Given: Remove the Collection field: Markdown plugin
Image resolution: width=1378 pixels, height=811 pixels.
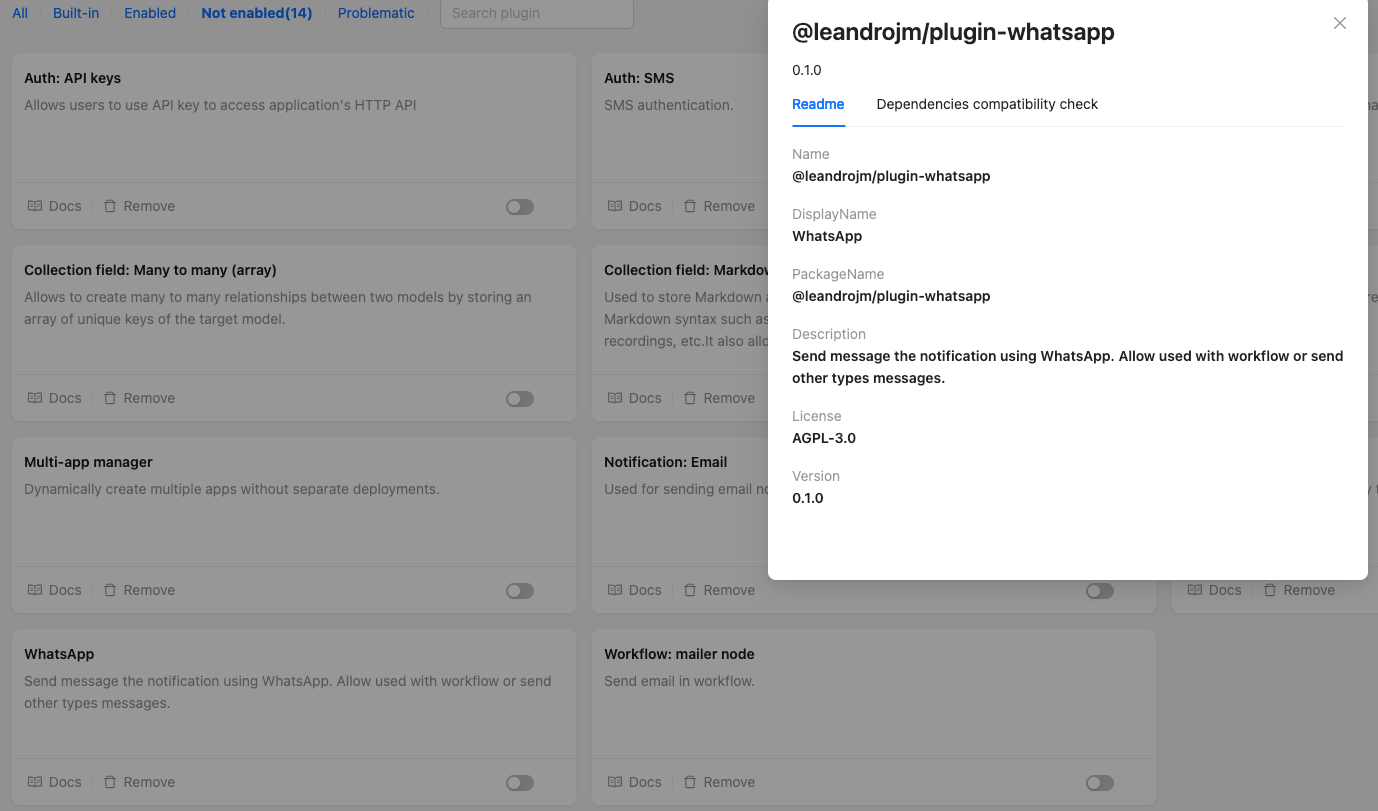Looking at the screenshot, I should pos(719,398).
